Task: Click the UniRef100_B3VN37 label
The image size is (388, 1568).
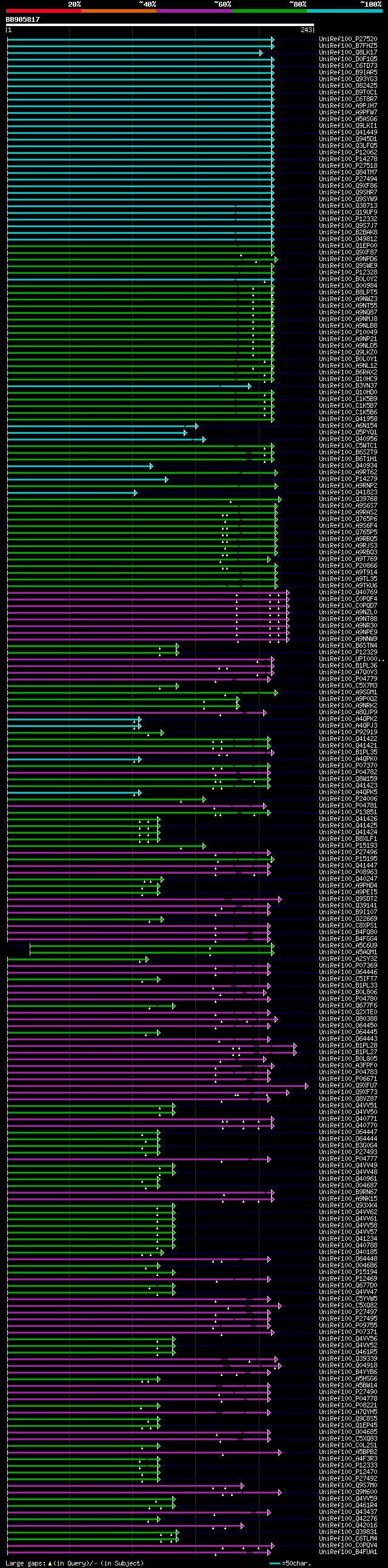Action: click(x=348, y=386)
